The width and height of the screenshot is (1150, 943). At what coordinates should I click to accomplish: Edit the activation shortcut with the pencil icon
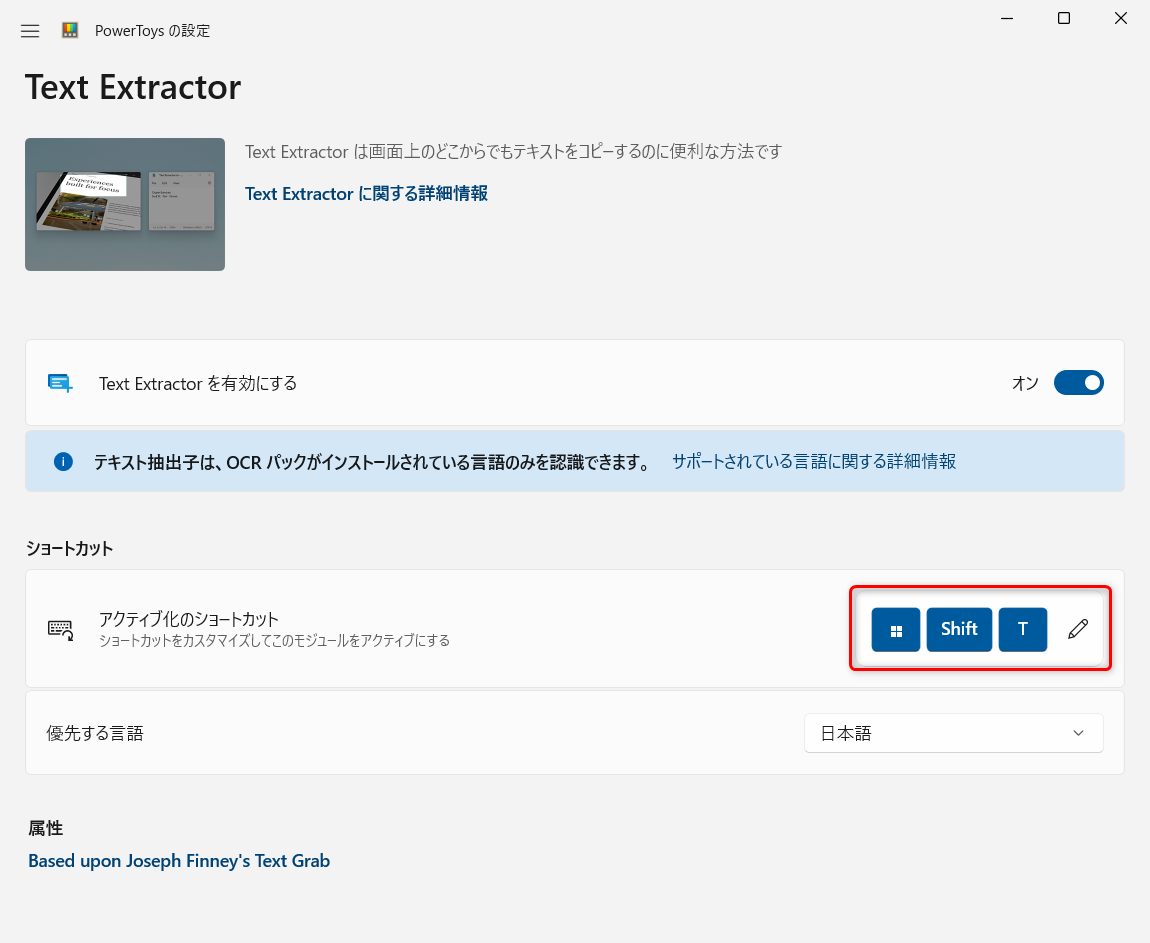click(x=1077, y=629)
